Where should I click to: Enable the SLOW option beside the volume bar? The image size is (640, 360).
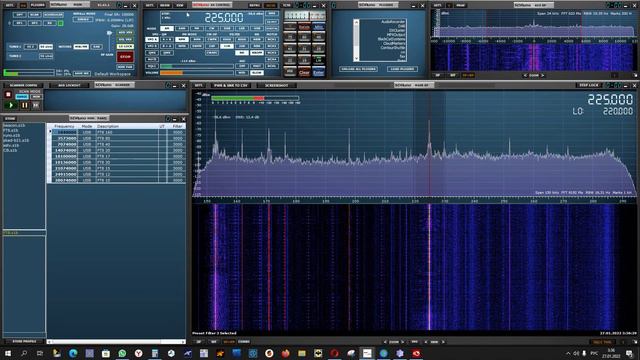256,73
